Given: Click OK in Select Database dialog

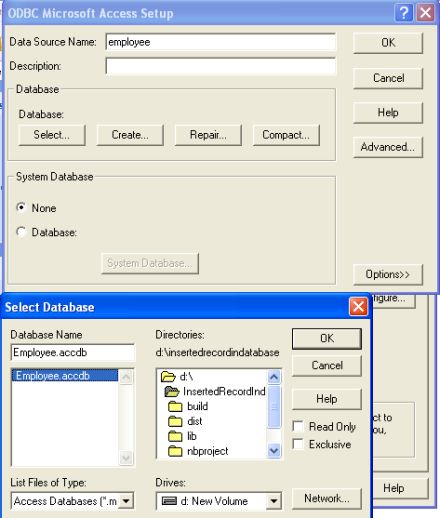Looking at the screenshot, I should [x=327, y=339].
